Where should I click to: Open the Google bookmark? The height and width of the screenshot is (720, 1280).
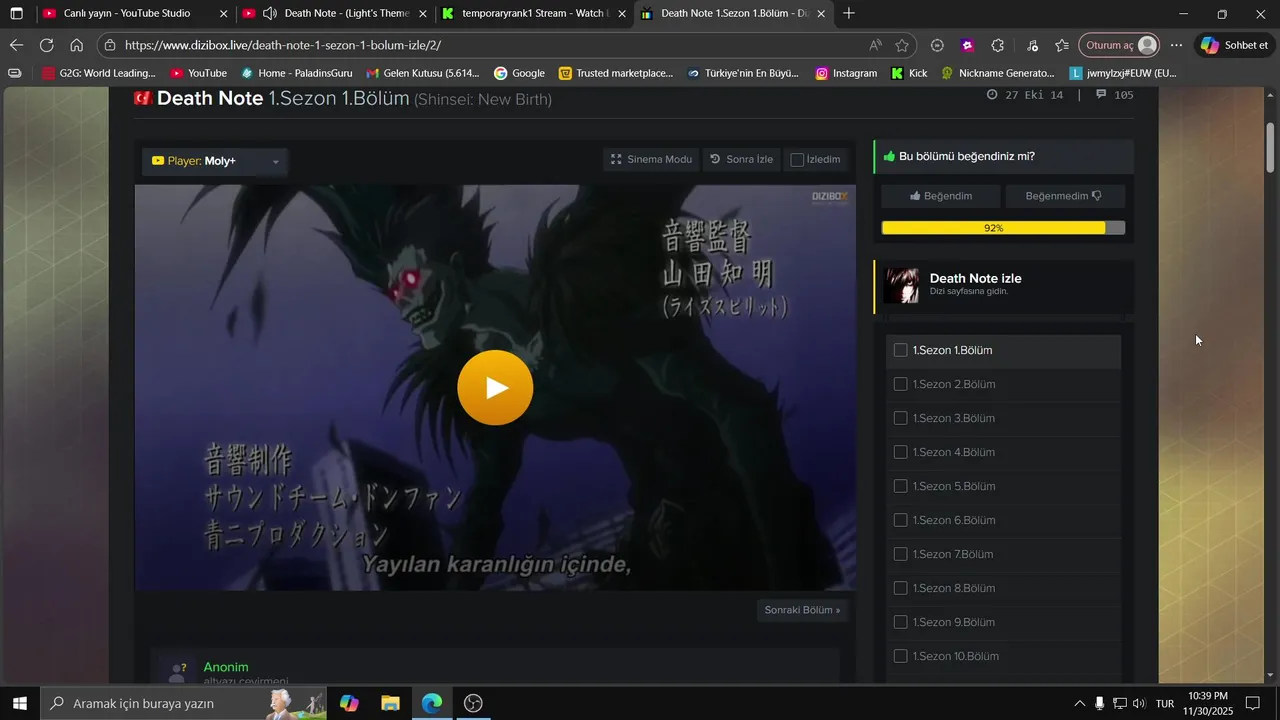coord(519,73)
